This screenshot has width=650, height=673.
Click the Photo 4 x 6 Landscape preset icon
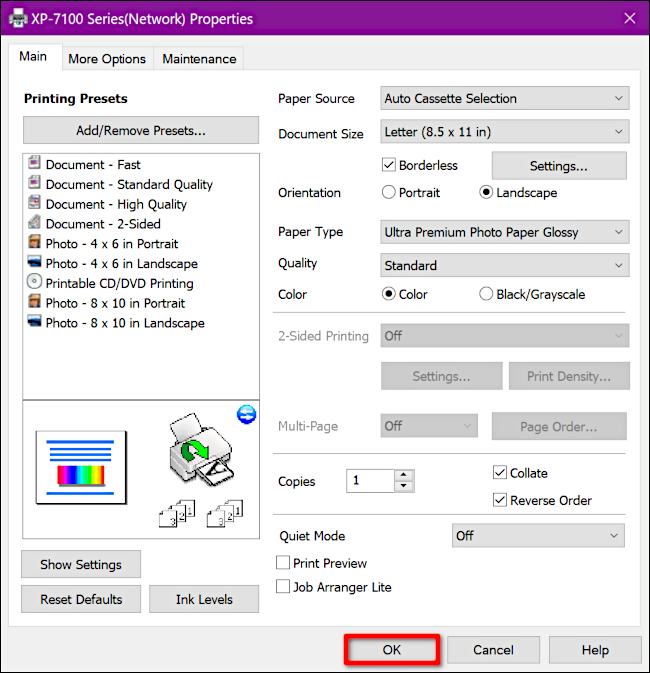click(x=34, y=261)
